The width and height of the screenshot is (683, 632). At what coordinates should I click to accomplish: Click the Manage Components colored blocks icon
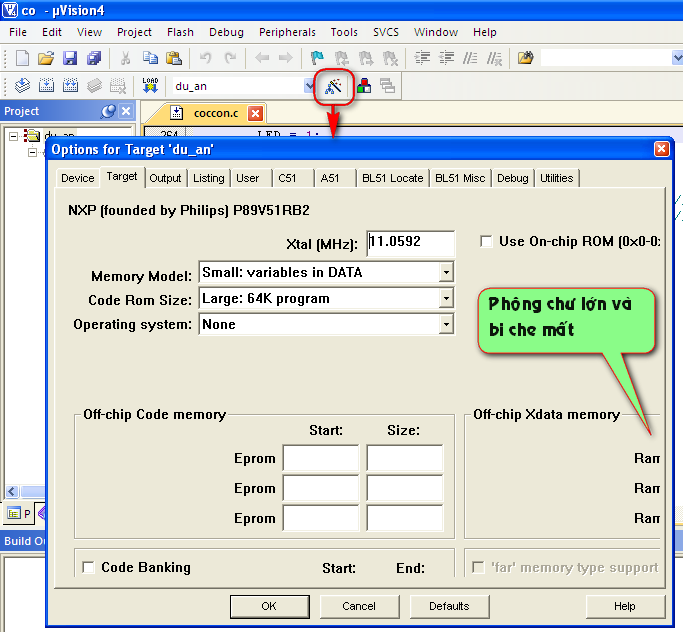(364, 85)
